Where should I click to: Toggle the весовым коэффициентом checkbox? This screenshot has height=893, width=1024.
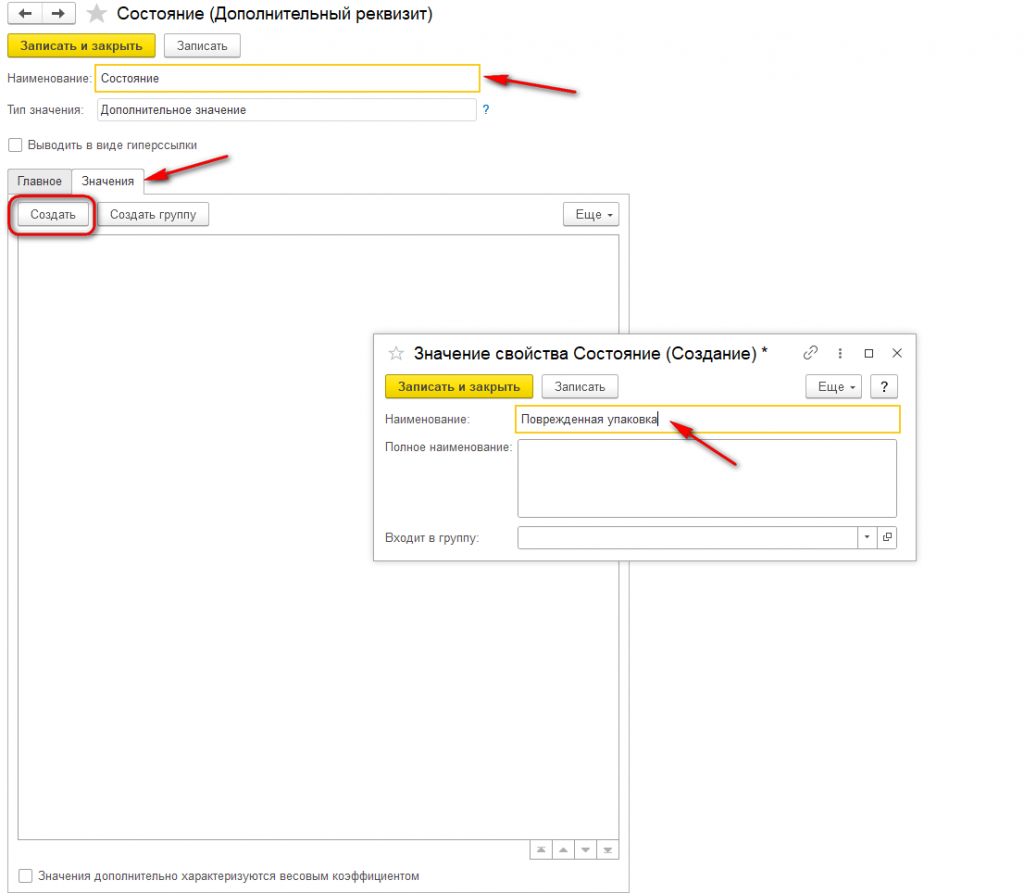click(x=25, y=876)
